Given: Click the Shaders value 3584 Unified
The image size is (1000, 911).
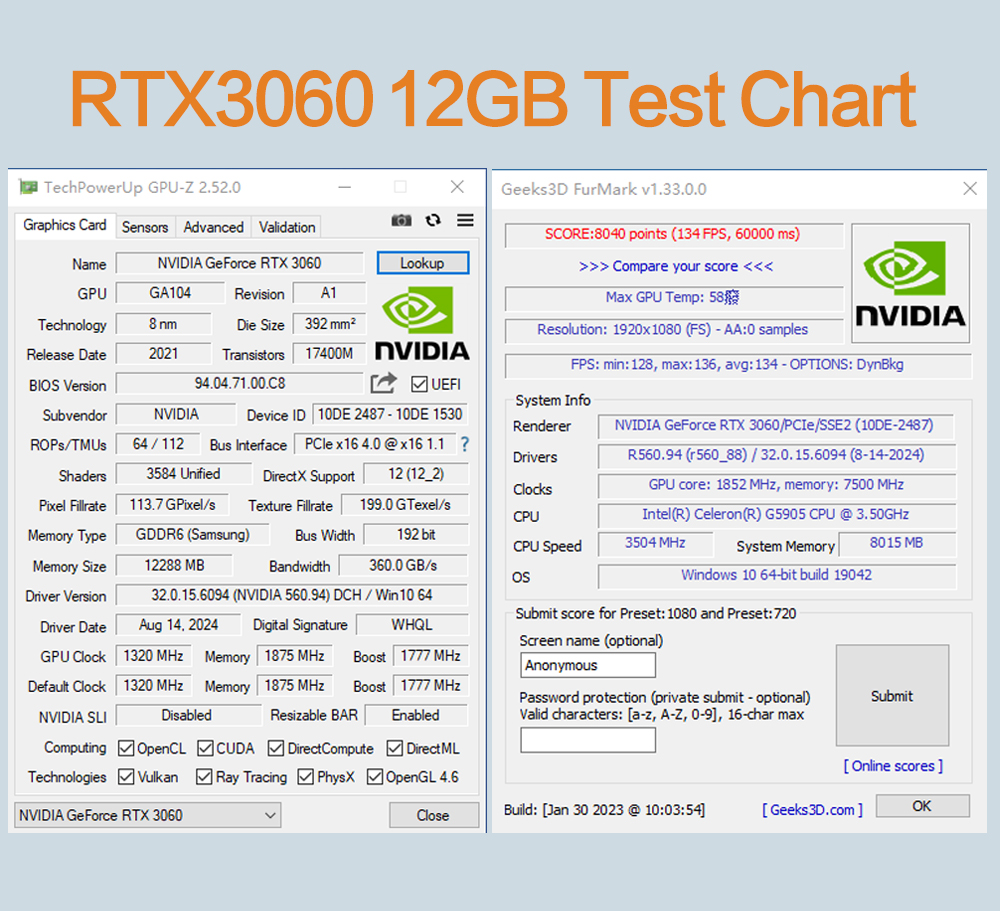Looking at the screenshot, I should 184,473.
